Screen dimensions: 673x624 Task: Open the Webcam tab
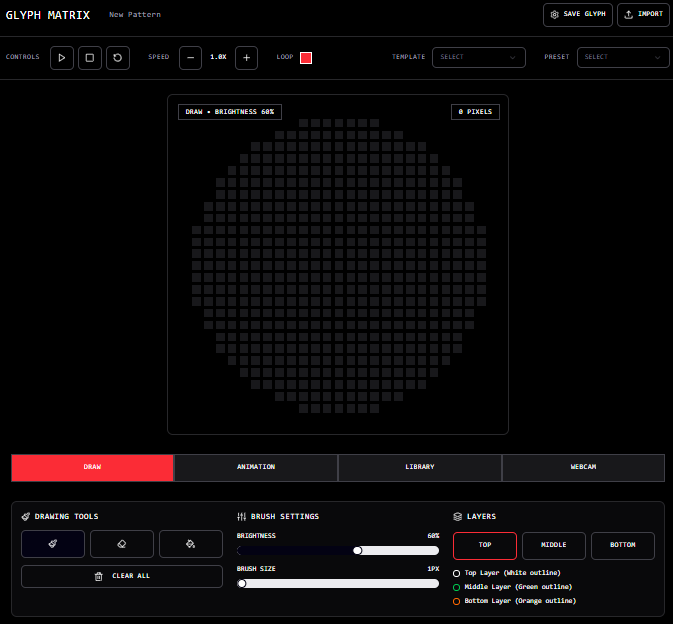point(583,467)
